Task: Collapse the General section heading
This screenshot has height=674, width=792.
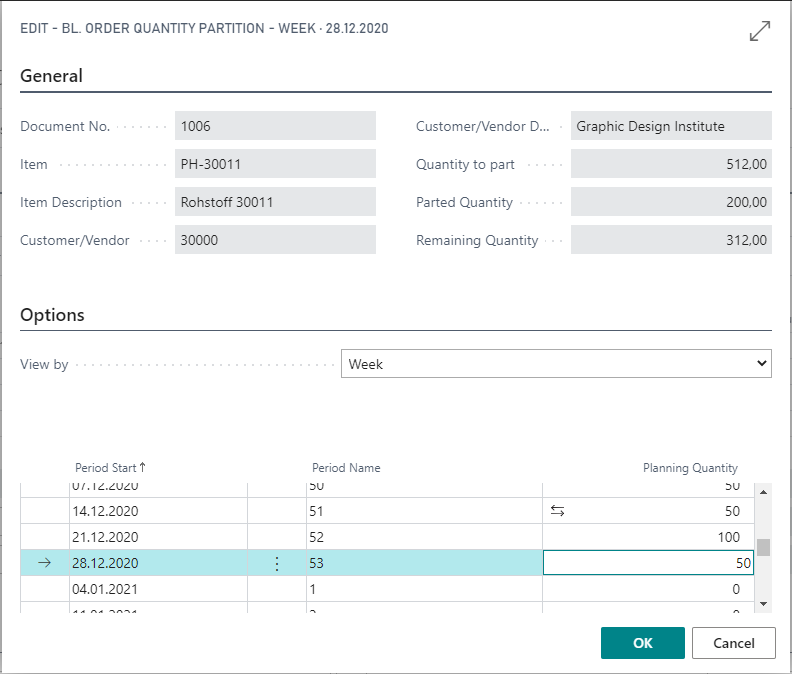Action: (x=51, y=76)
